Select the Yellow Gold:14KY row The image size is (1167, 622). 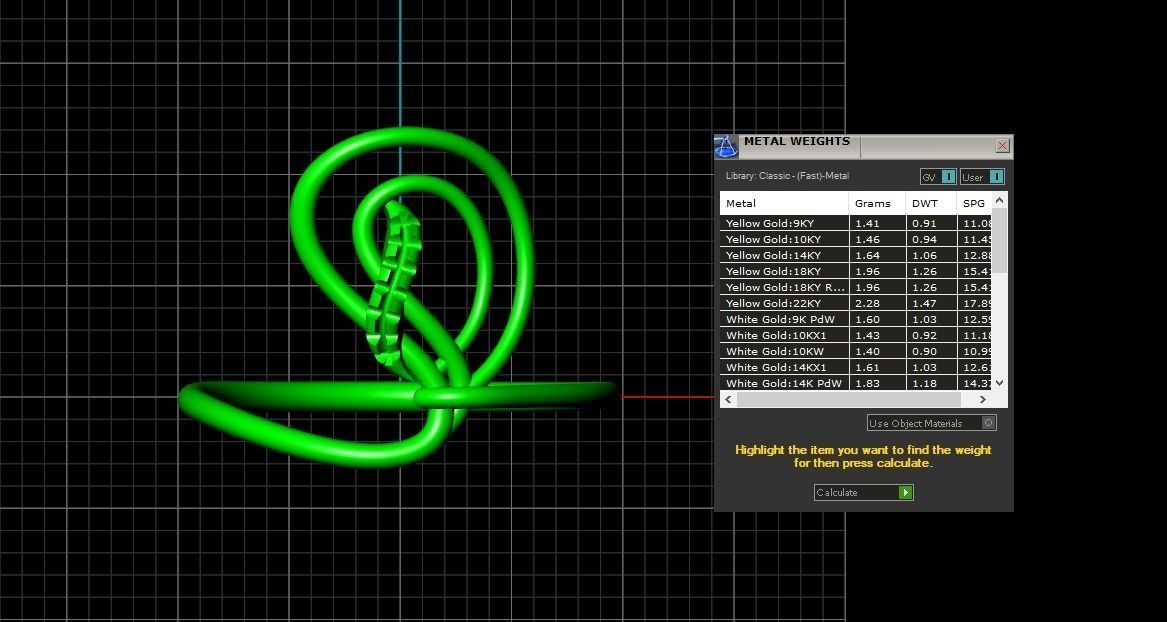(x=856, y=255)
